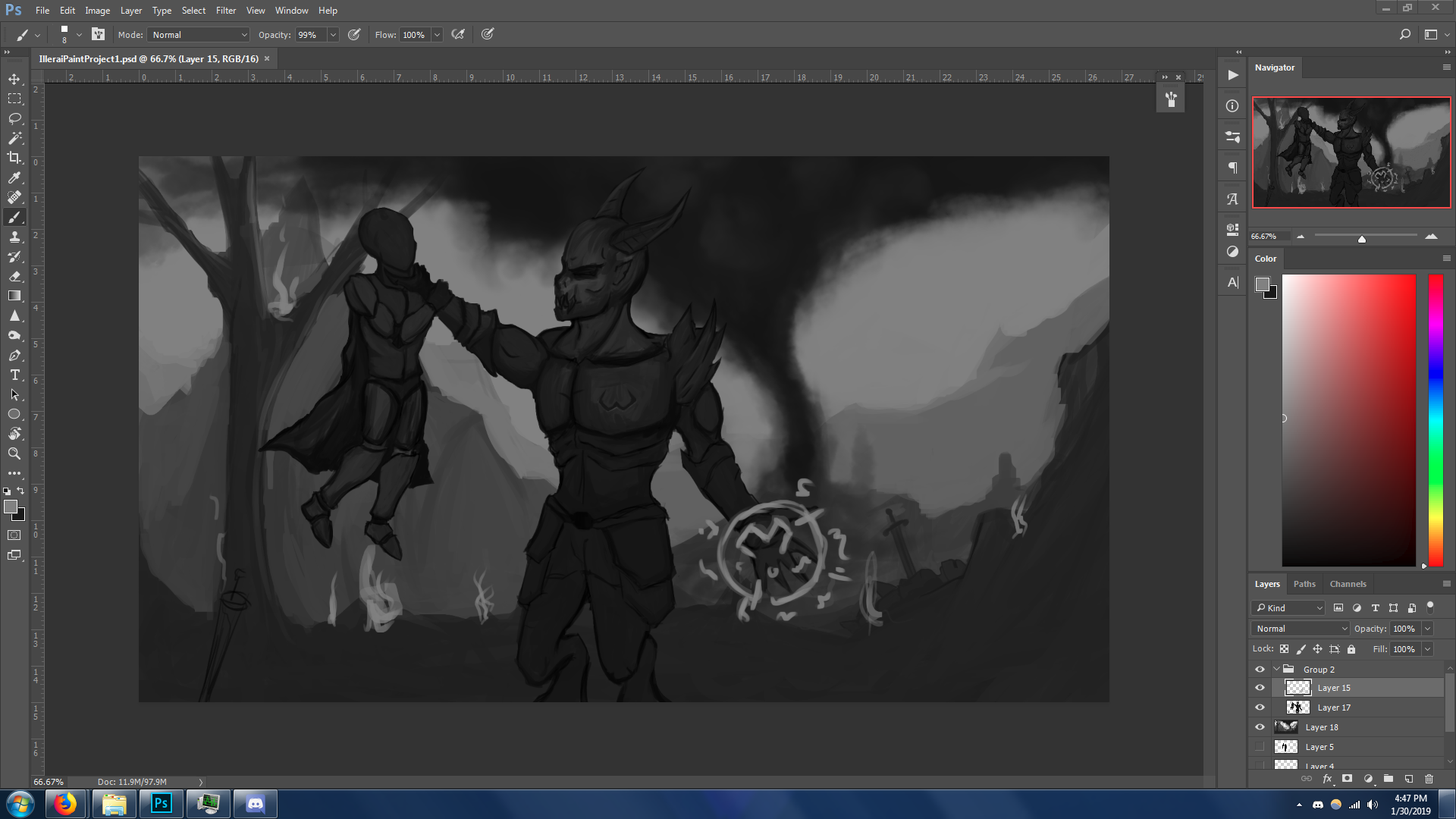This screenshot has height=819, width=1456.
Task: Reset default foreground and background colors
Action: tap(8, 491)
